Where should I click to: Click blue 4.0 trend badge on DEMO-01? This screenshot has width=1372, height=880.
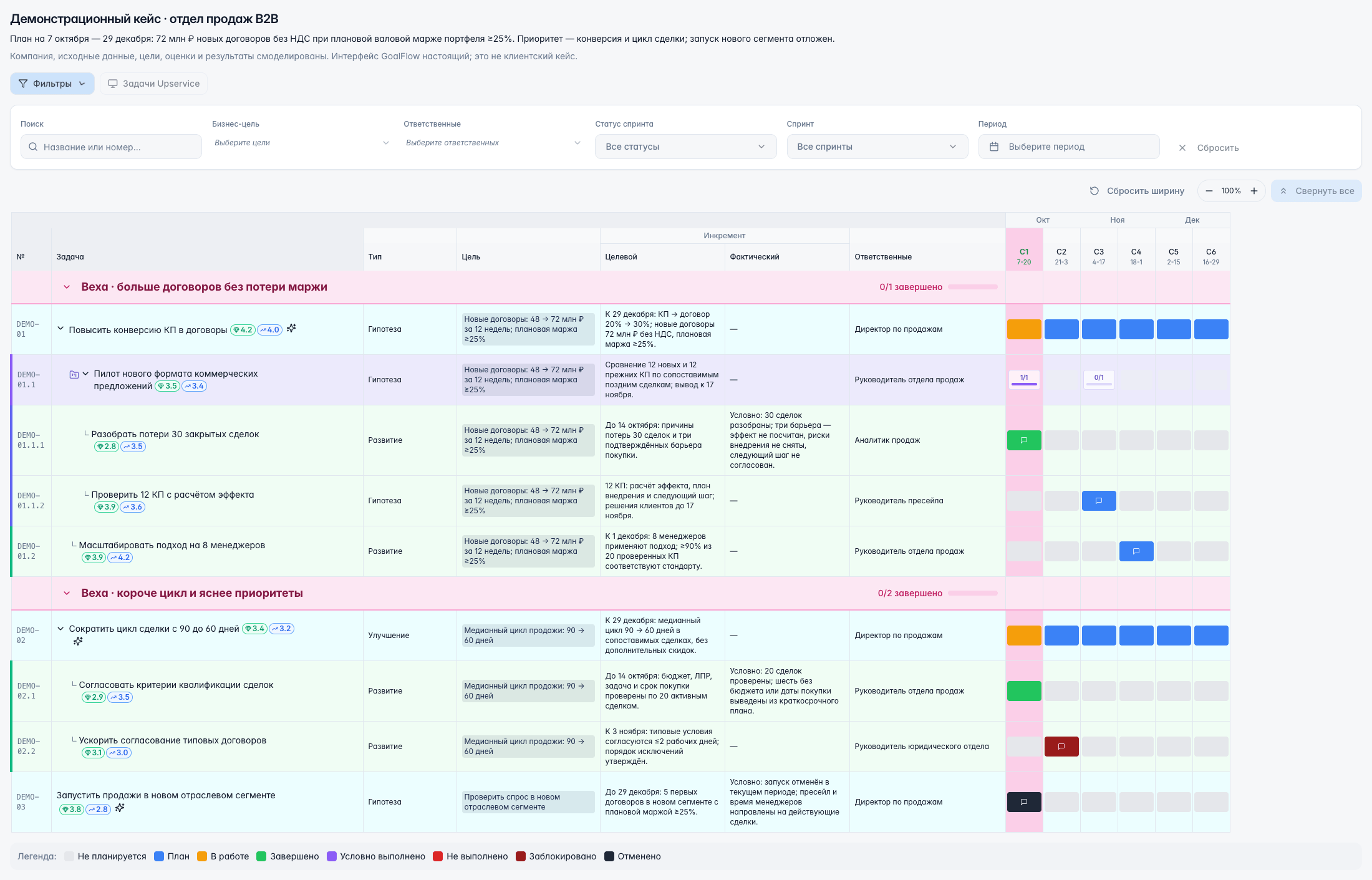point(270,330)
